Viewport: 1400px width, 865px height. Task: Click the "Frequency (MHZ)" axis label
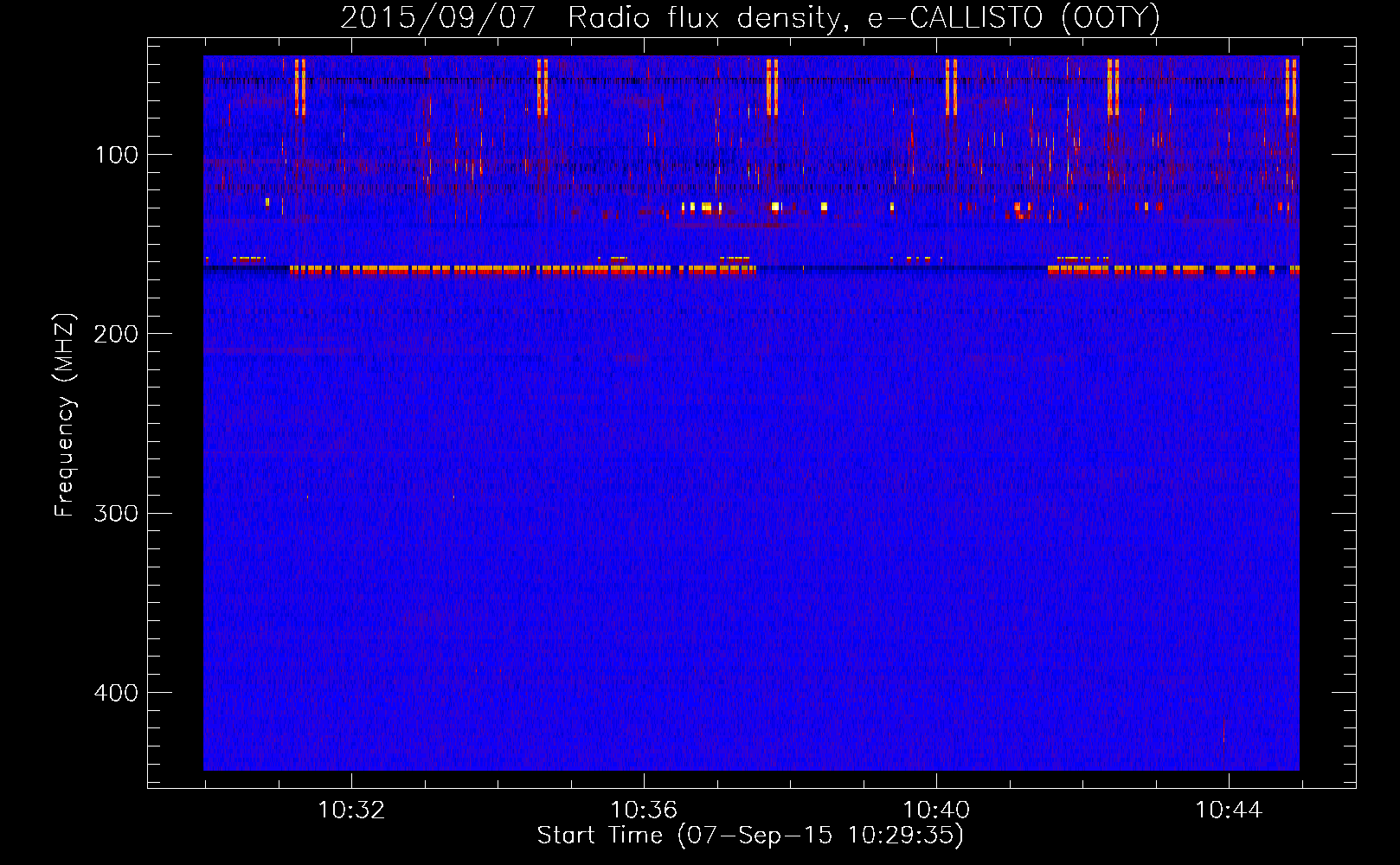click(65, 414)
